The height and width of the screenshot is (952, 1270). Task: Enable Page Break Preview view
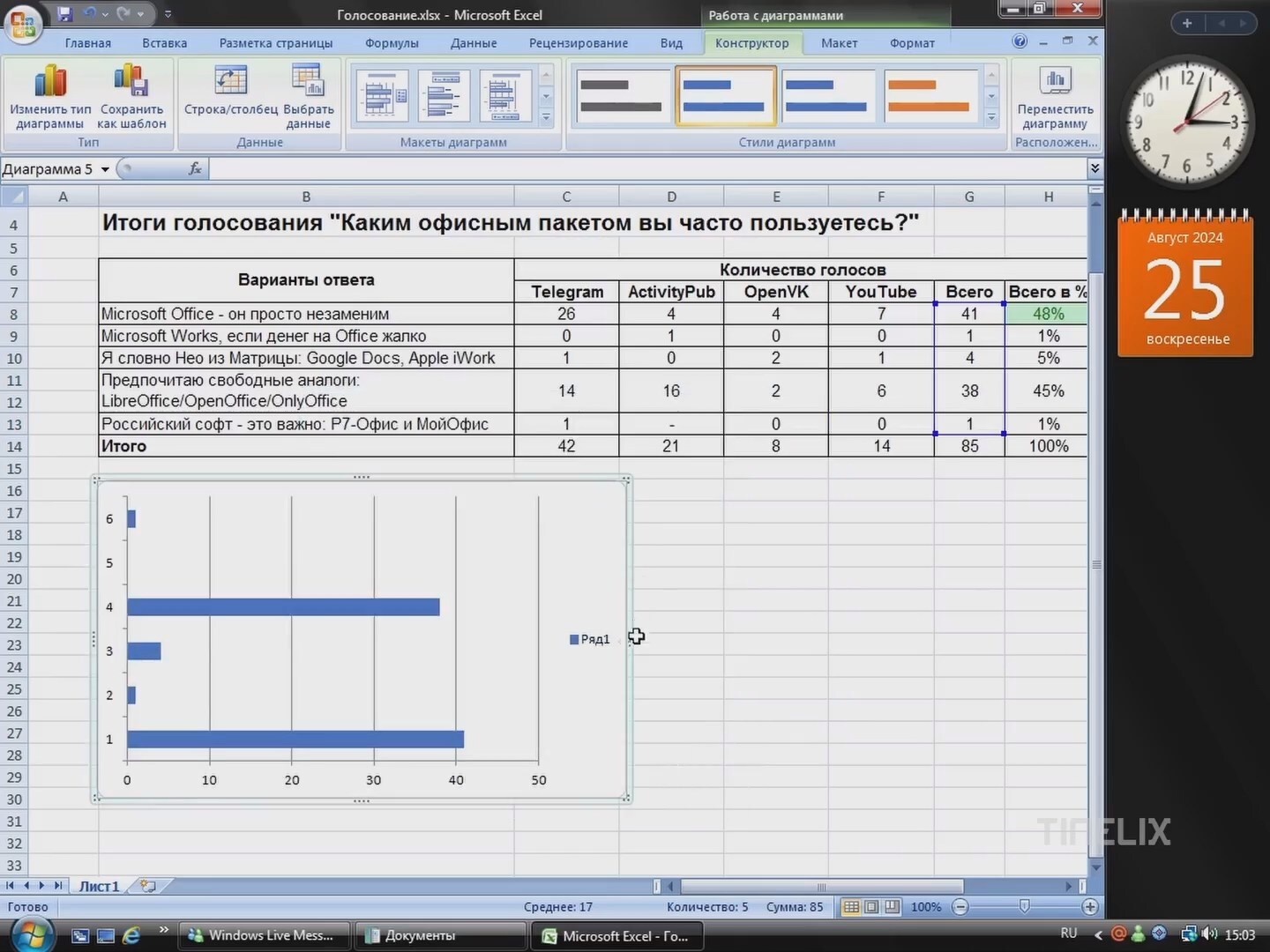point(892,907)
